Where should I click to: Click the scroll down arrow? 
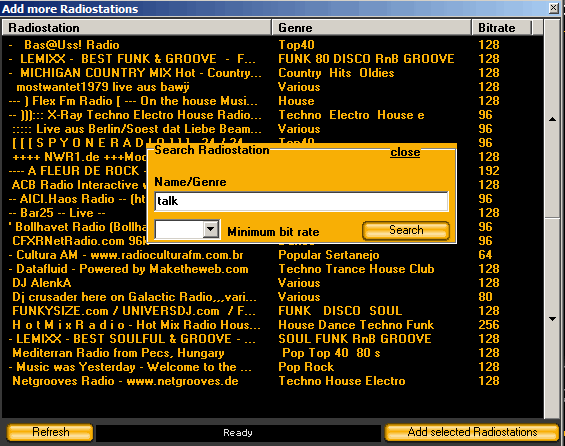tap(552, 319)
